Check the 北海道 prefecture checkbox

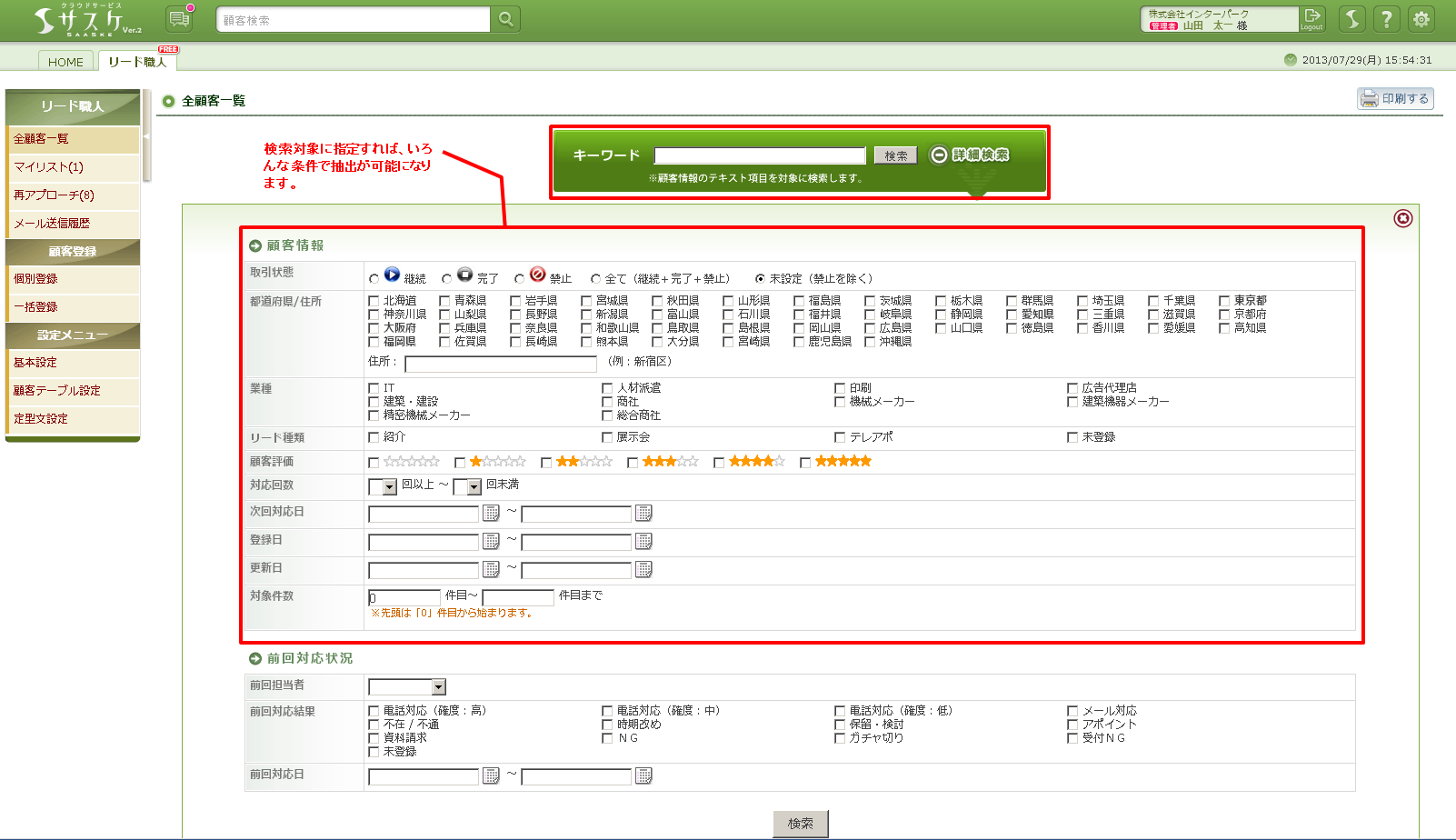pos(374,301)
